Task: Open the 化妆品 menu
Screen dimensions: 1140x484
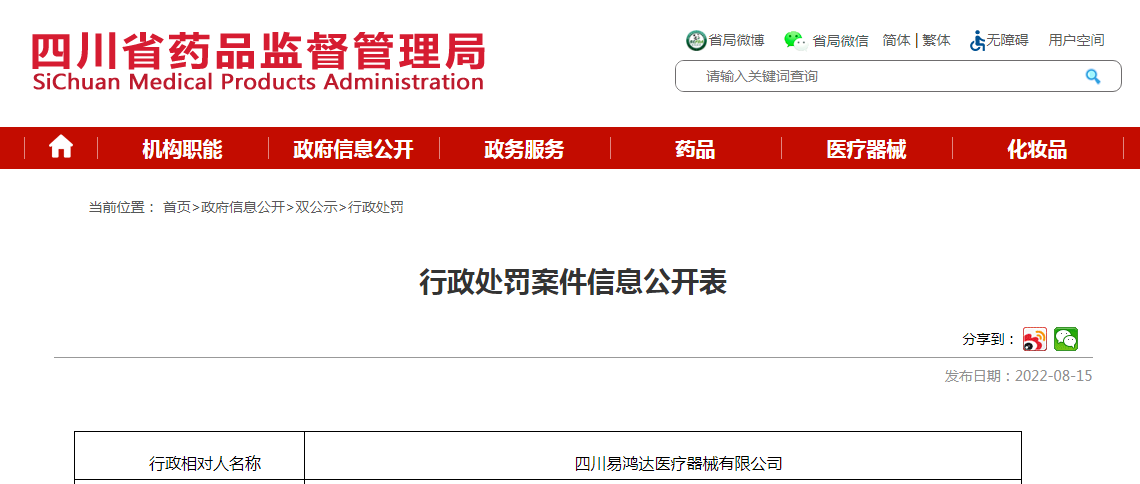Action: click(x=1037, y=150)
